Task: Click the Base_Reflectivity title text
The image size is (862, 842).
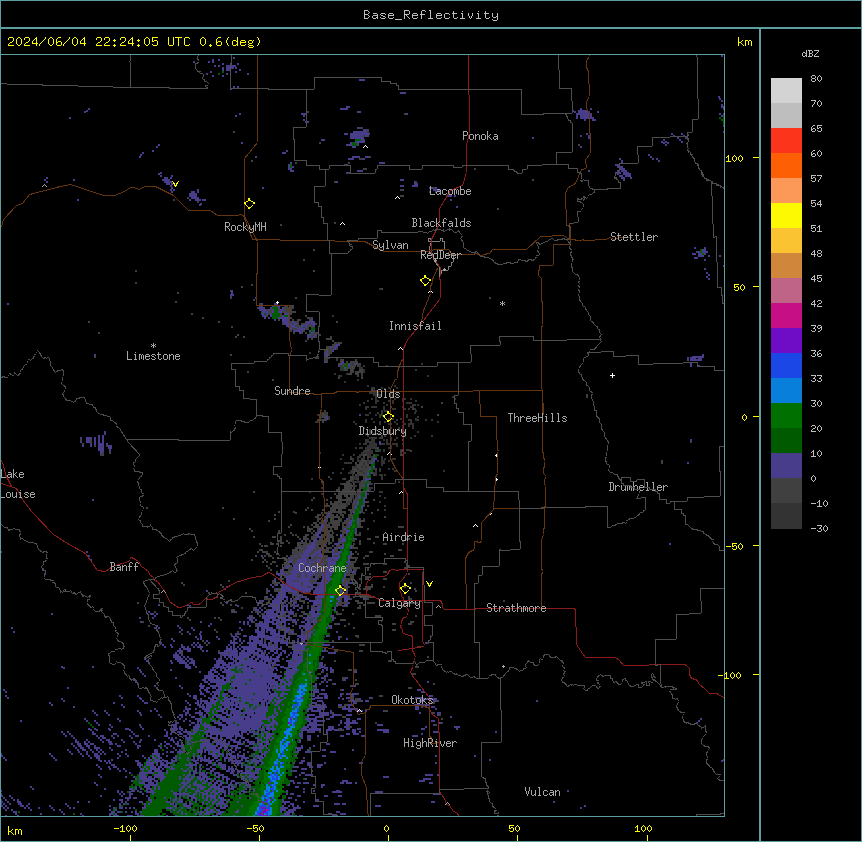Action: 430,15
